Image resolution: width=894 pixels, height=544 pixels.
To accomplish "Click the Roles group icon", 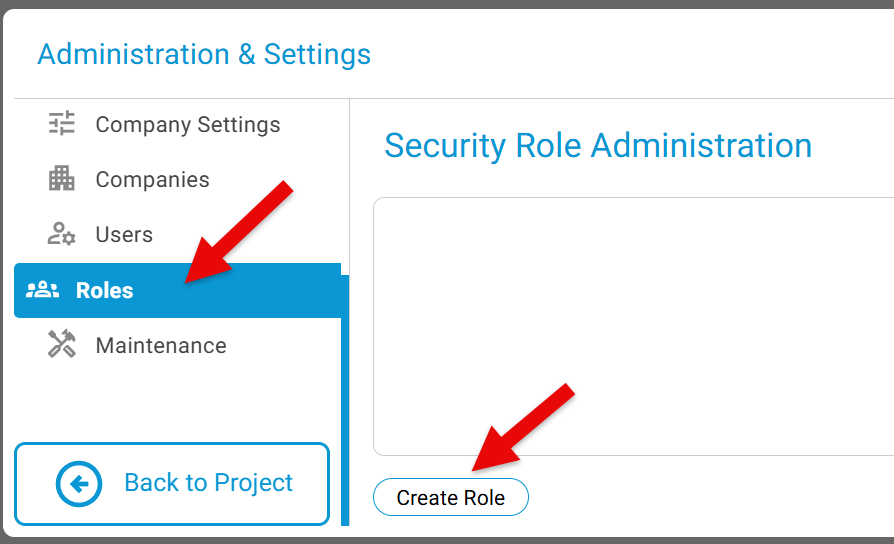I will click(x=43, y=291).
